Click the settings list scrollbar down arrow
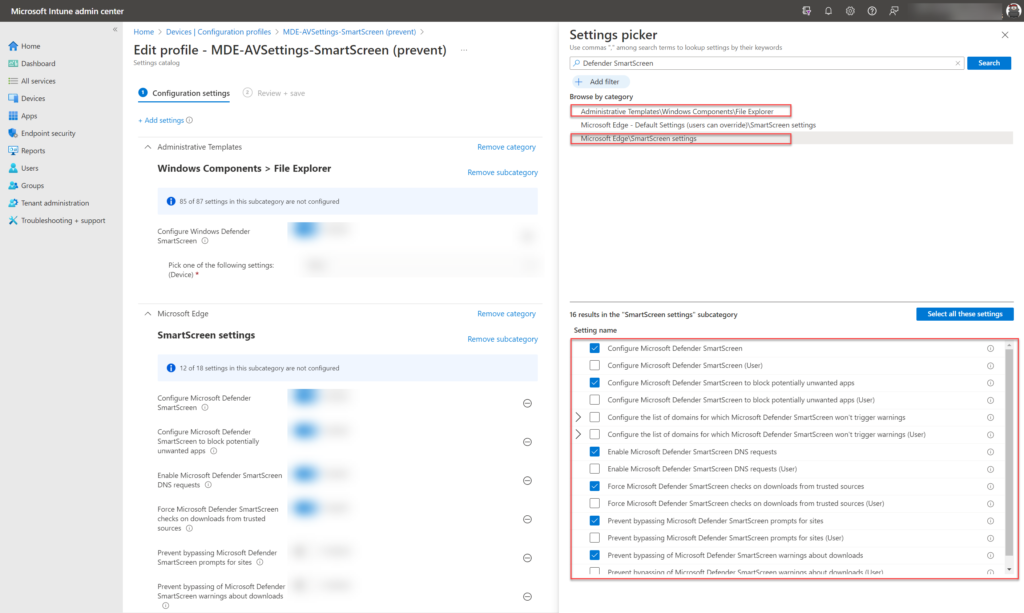This screenshot has width=1024, height=613. (1009, 570)
